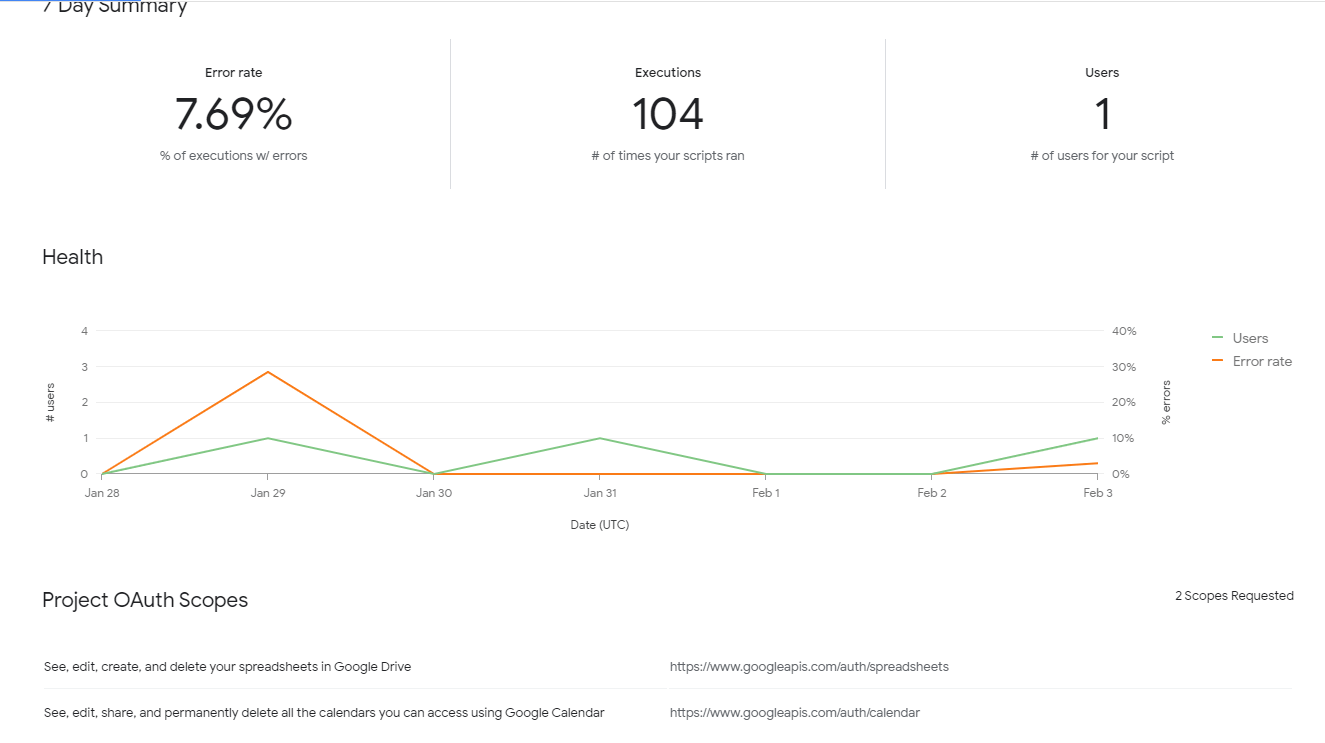The height and width of the screenshot is (743, 1325).
Task: Click the 7.69% error rate value
Action: click(233, 114)
